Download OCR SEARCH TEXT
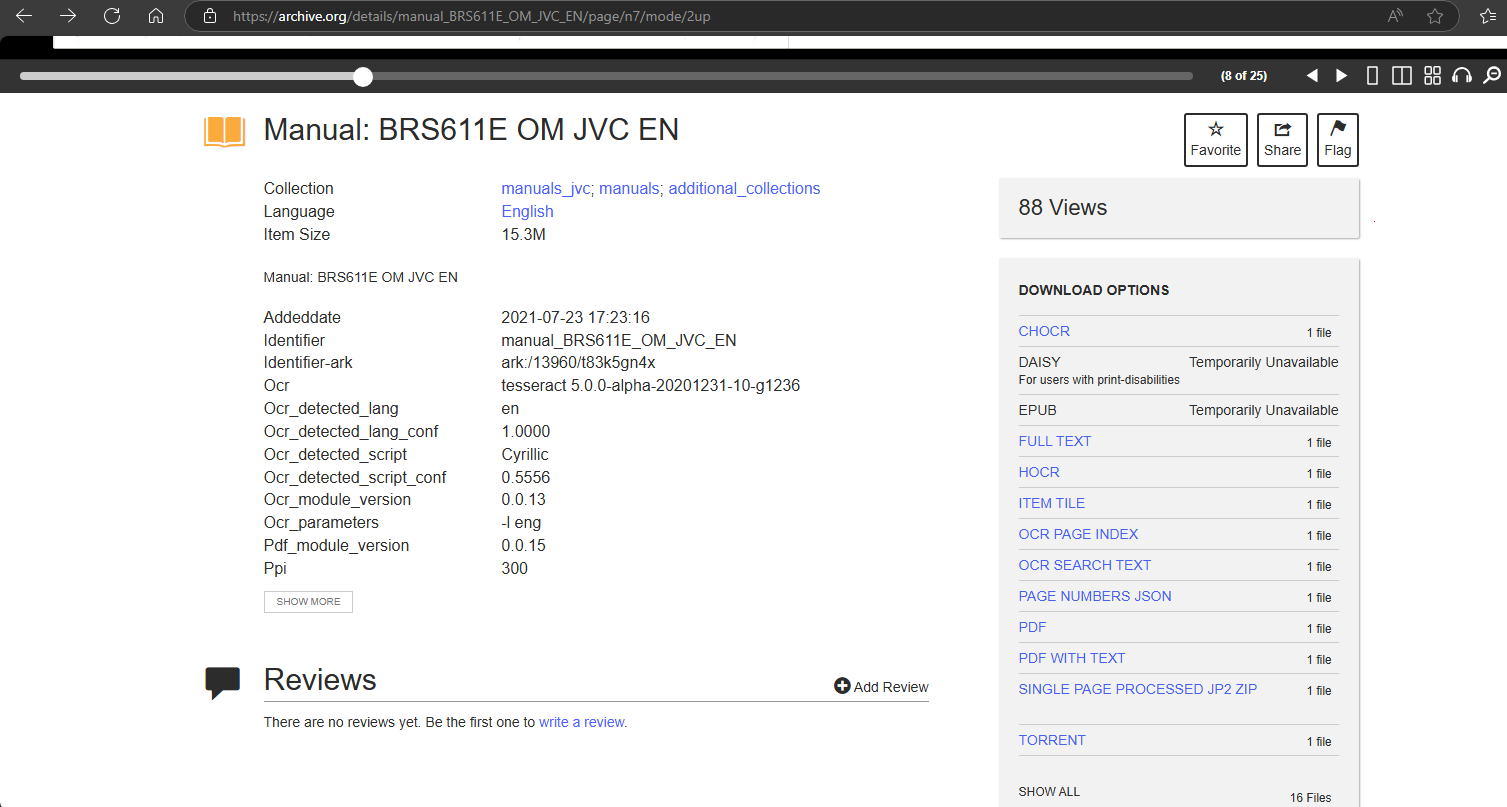The width and height of the screenshot is (1507, 807). [1085, 565]
